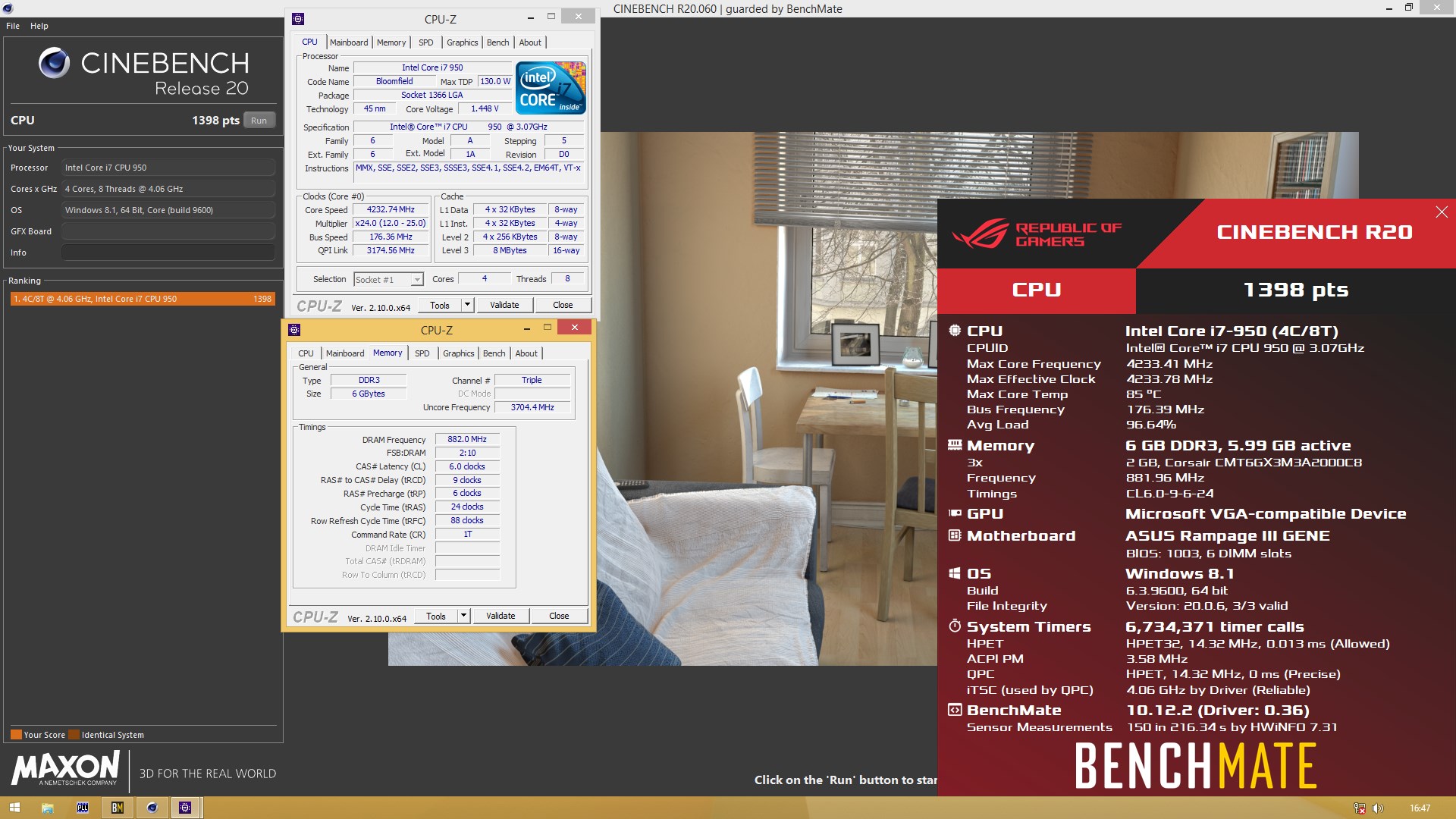Run the CPU benchmark
Image resolution: width=1456 pixels, height=819 pixels.
(x=259, y=121)
